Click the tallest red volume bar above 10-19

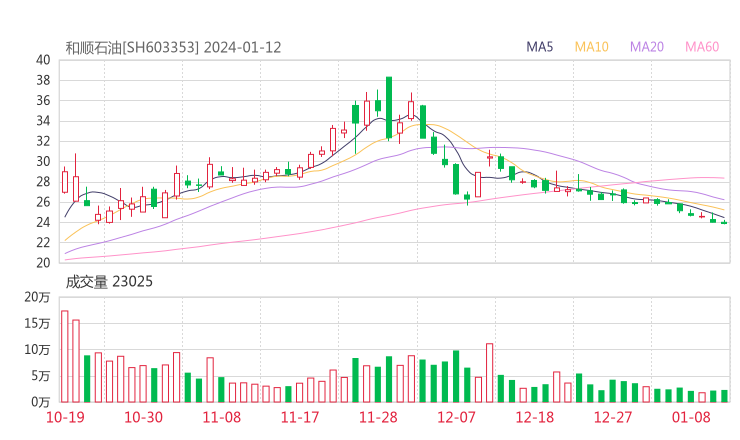pos(65,356)
